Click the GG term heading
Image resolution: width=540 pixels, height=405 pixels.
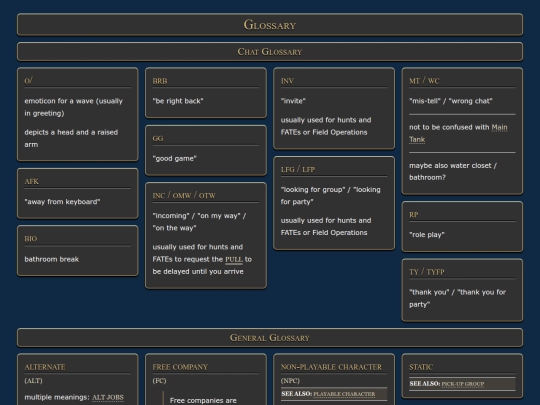158,138
